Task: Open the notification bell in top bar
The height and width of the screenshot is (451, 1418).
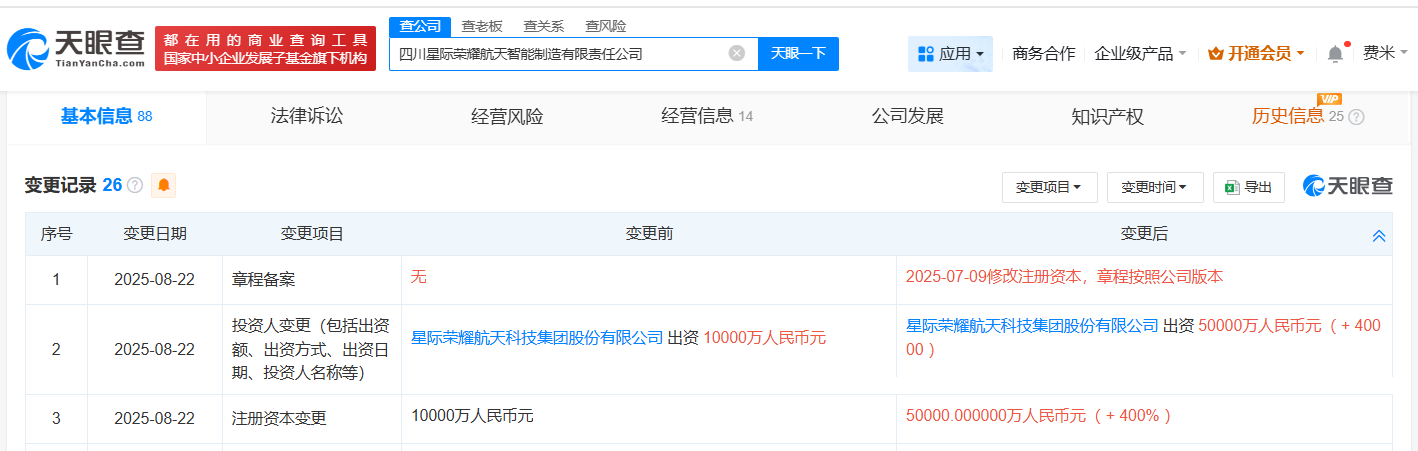Action: tap(1335, 54)
